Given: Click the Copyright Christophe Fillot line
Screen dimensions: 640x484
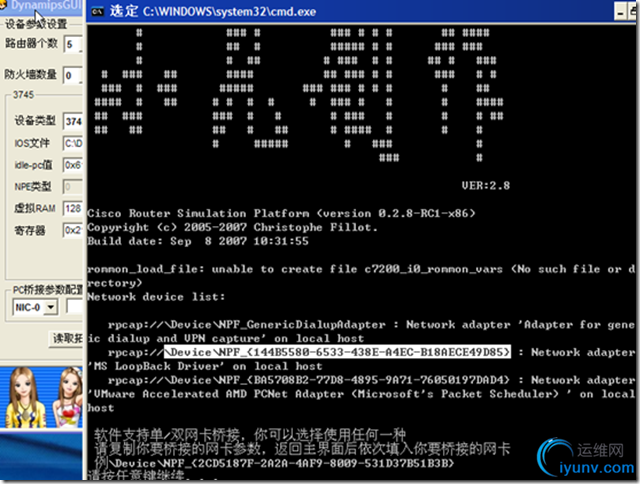Looking at the screenshot, I should (x=232, y=227).
